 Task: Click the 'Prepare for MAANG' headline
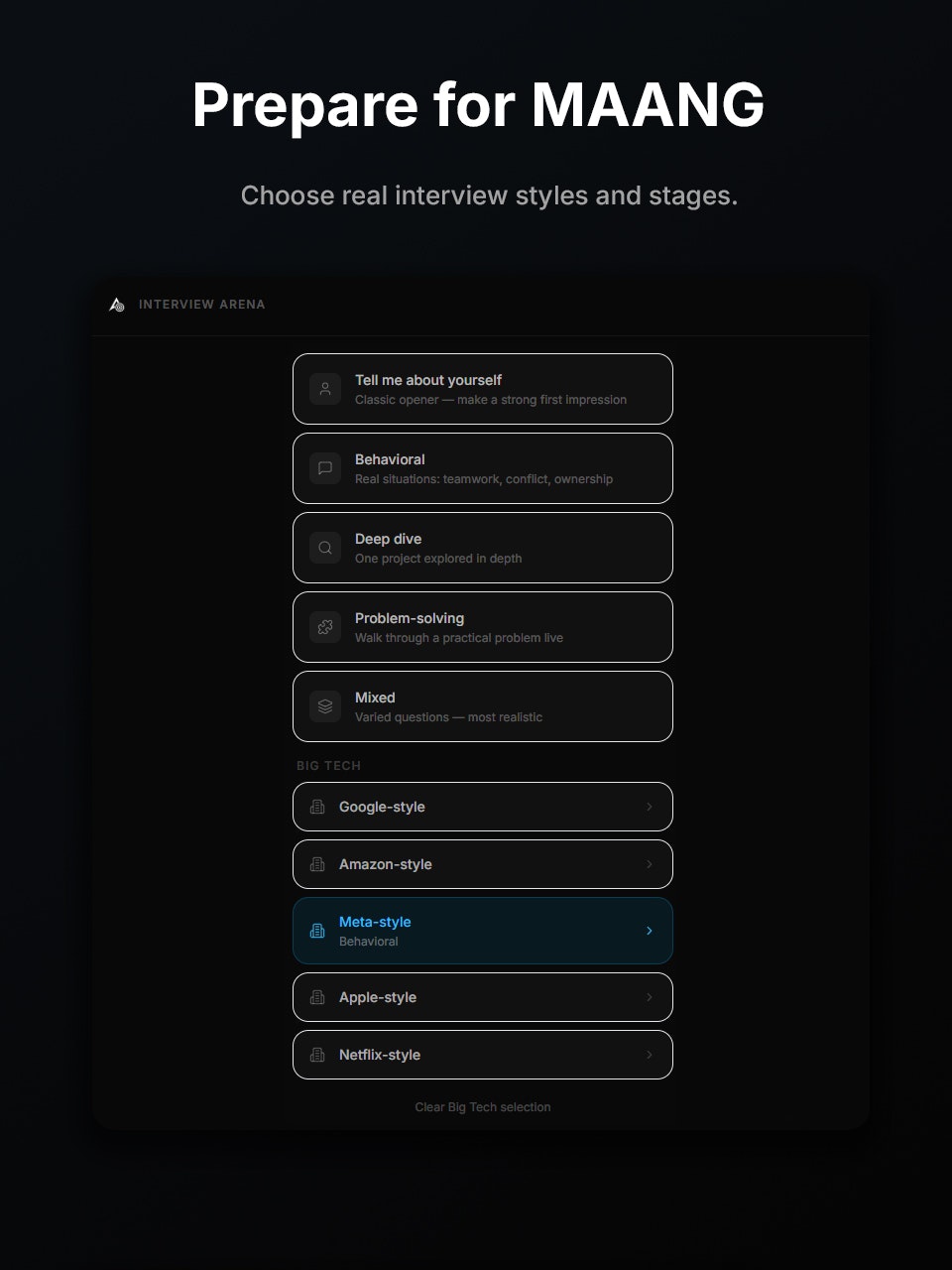pos(478,105)
